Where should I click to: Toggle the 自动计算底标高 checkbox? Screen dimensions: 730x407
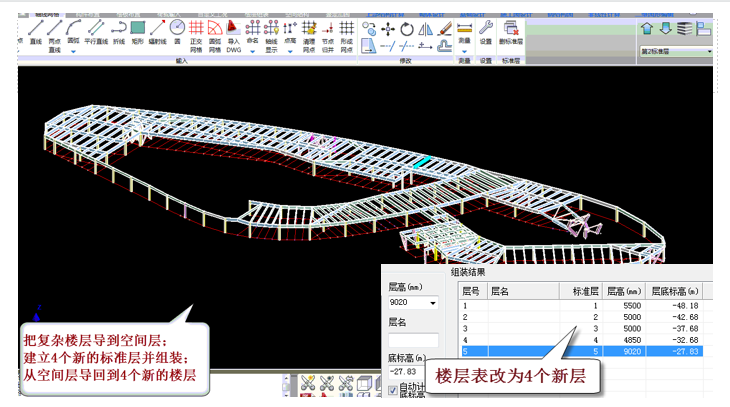393,390
